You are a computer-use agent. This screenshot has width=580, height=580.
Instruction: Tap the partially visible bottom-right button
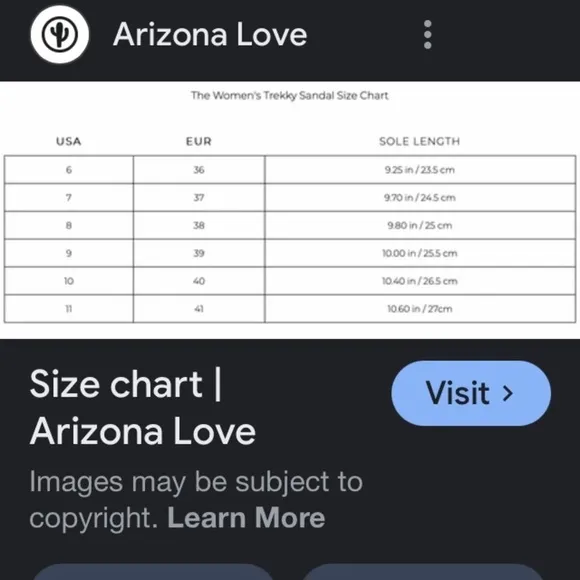[424, 572]
